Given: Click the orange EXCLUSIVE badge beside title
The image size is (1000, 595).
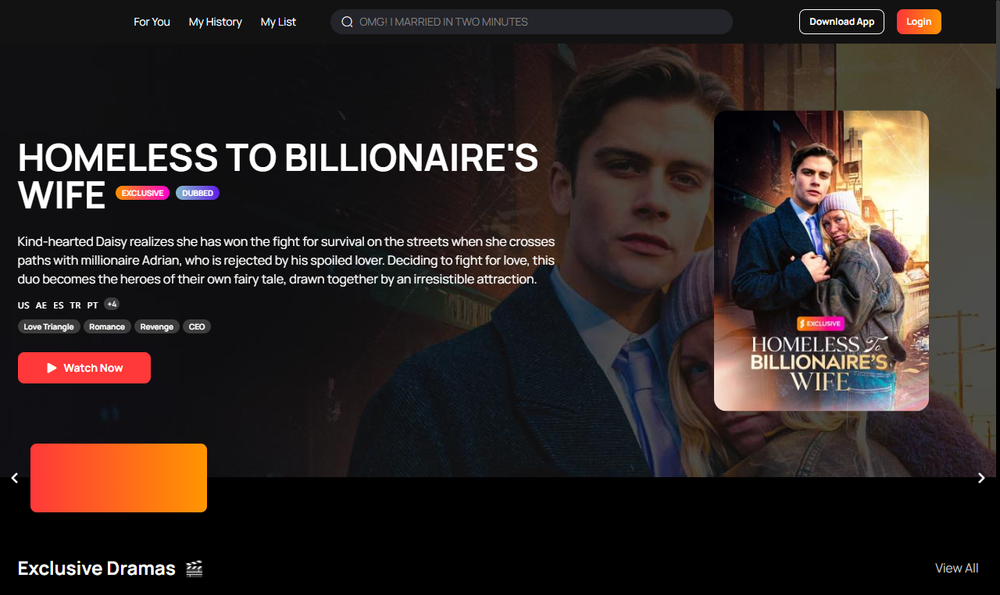Looking at the screenshot, I should coord(142,193).
